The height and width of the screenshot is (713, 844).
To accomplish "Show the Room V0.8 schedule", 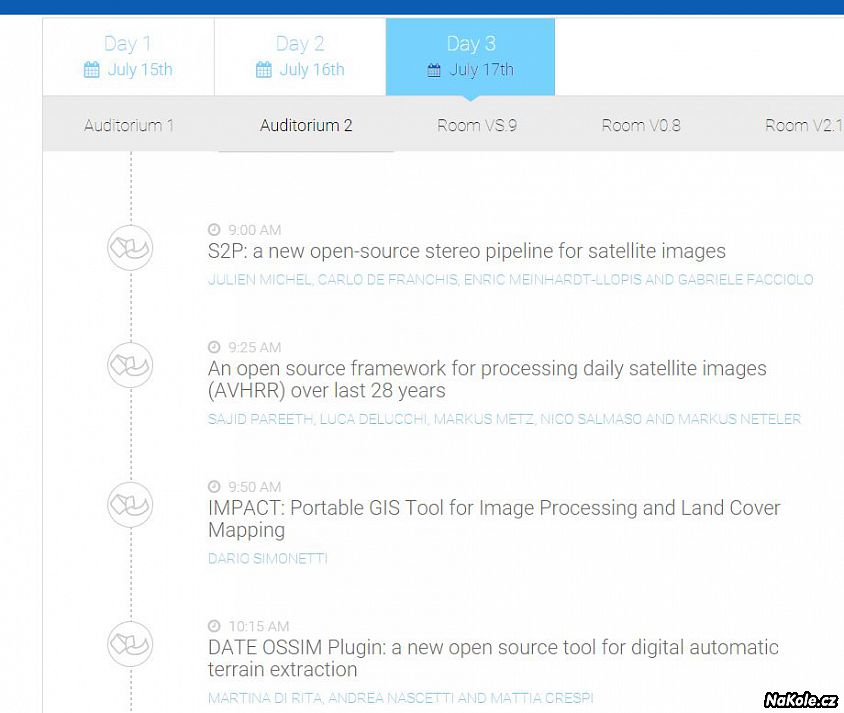I will pos(641,125).
